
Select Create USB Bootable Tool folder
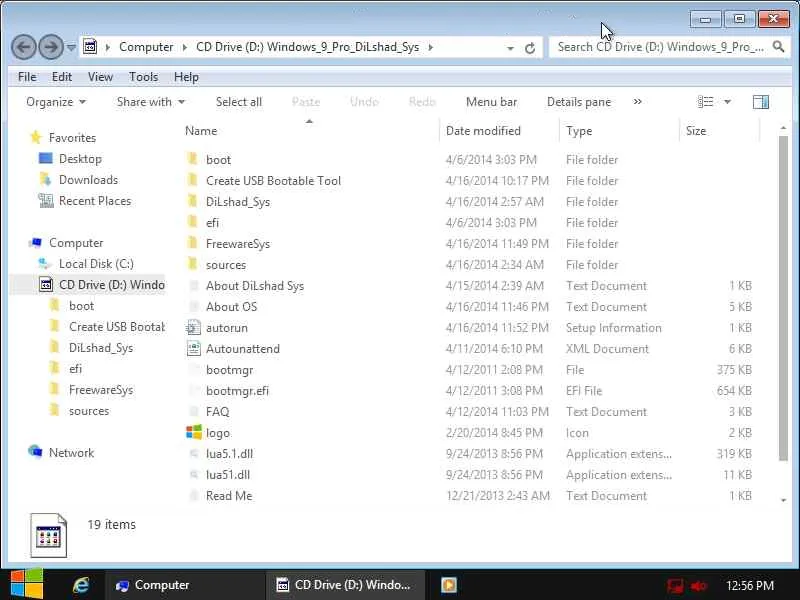coord(264,181)
